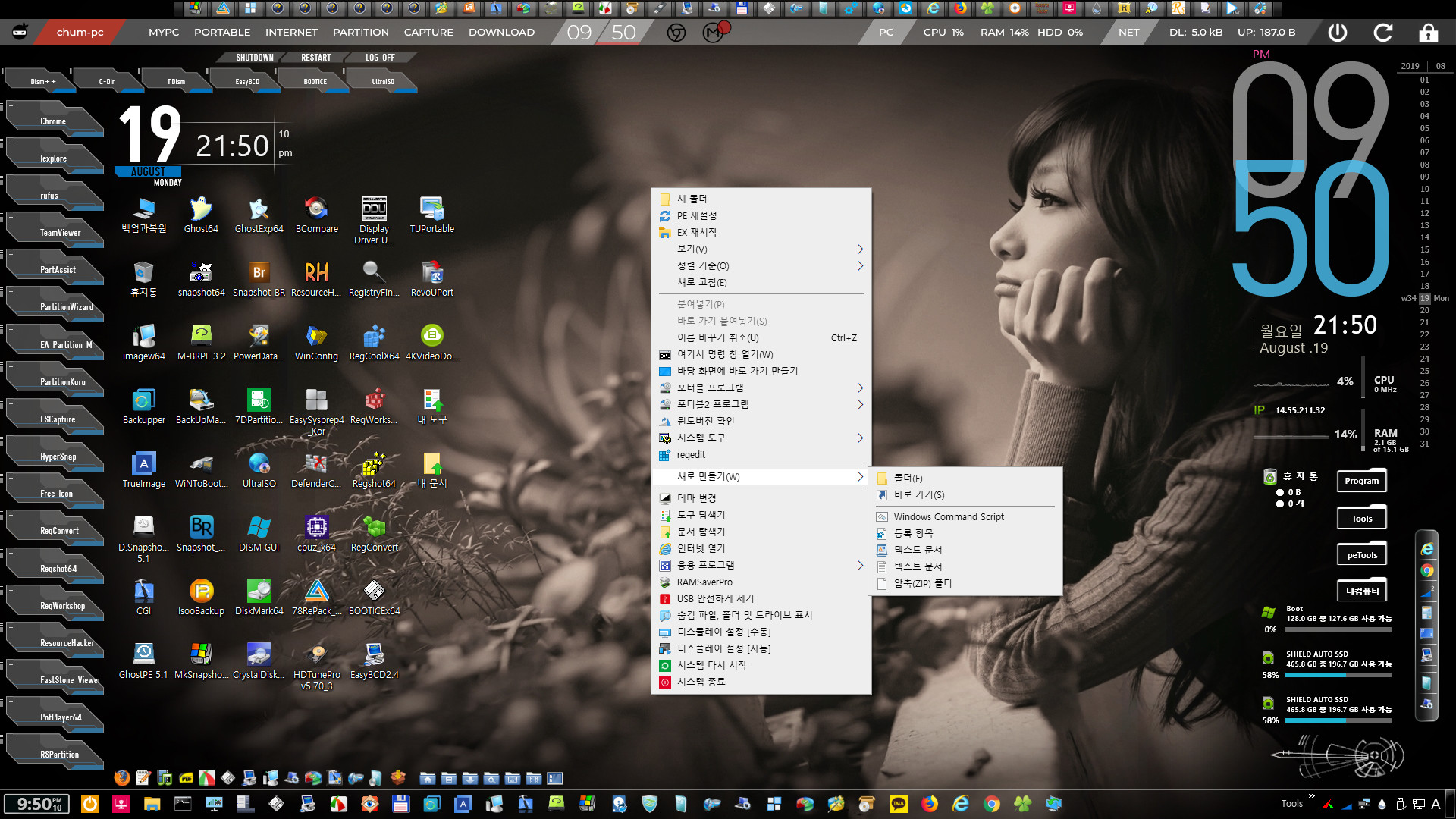
Task: Open cpuz_x64 desktop icon
Action: [316, 533]
